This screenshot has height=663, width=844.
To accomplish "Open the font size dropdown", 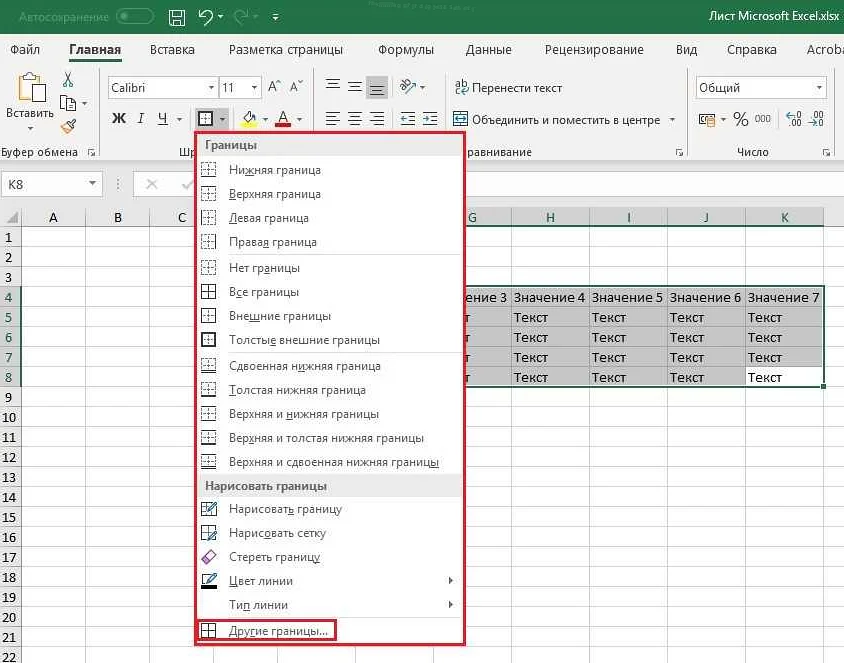I will [x=253, y=88].
